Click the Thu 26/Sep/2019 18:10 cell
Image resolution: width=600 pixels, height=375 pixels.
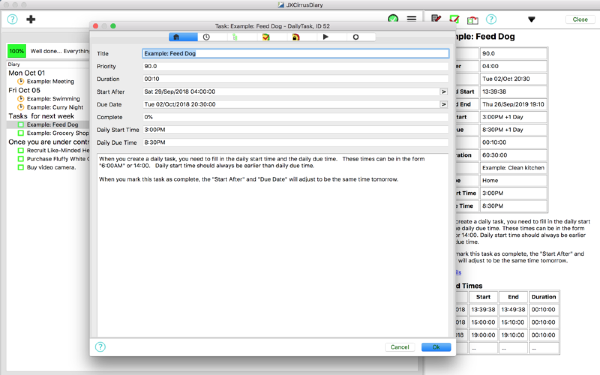(514, 104)
